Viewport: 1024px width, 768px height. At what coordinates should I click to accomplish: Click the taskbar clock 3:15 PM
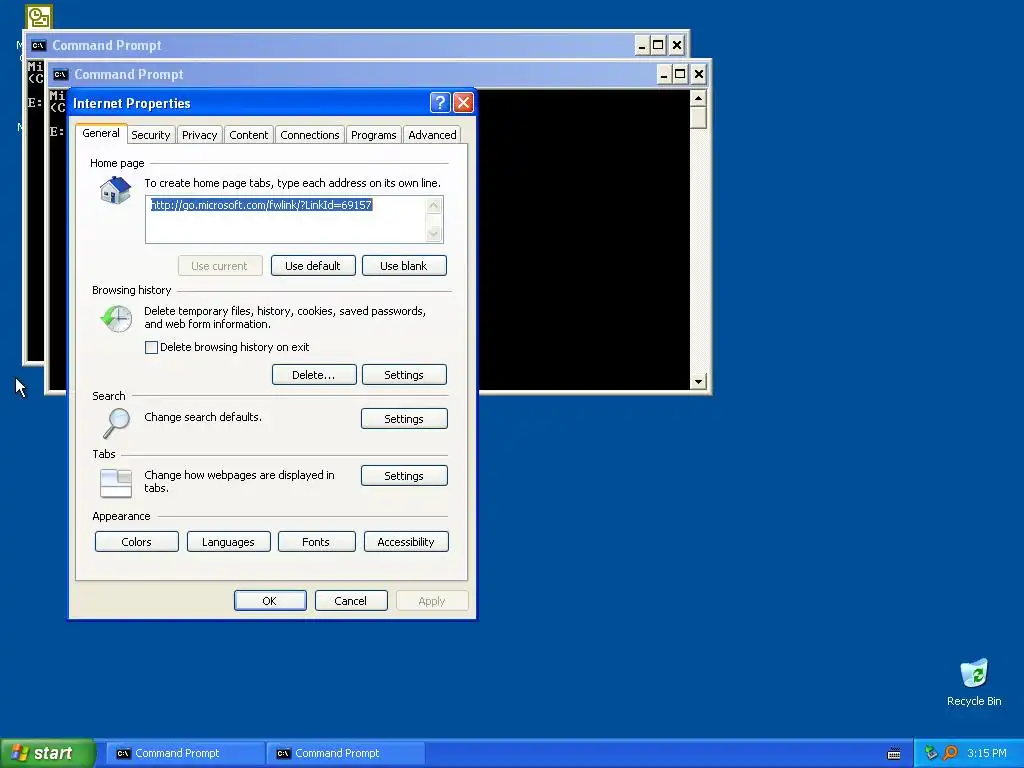[x=987, y=753]
